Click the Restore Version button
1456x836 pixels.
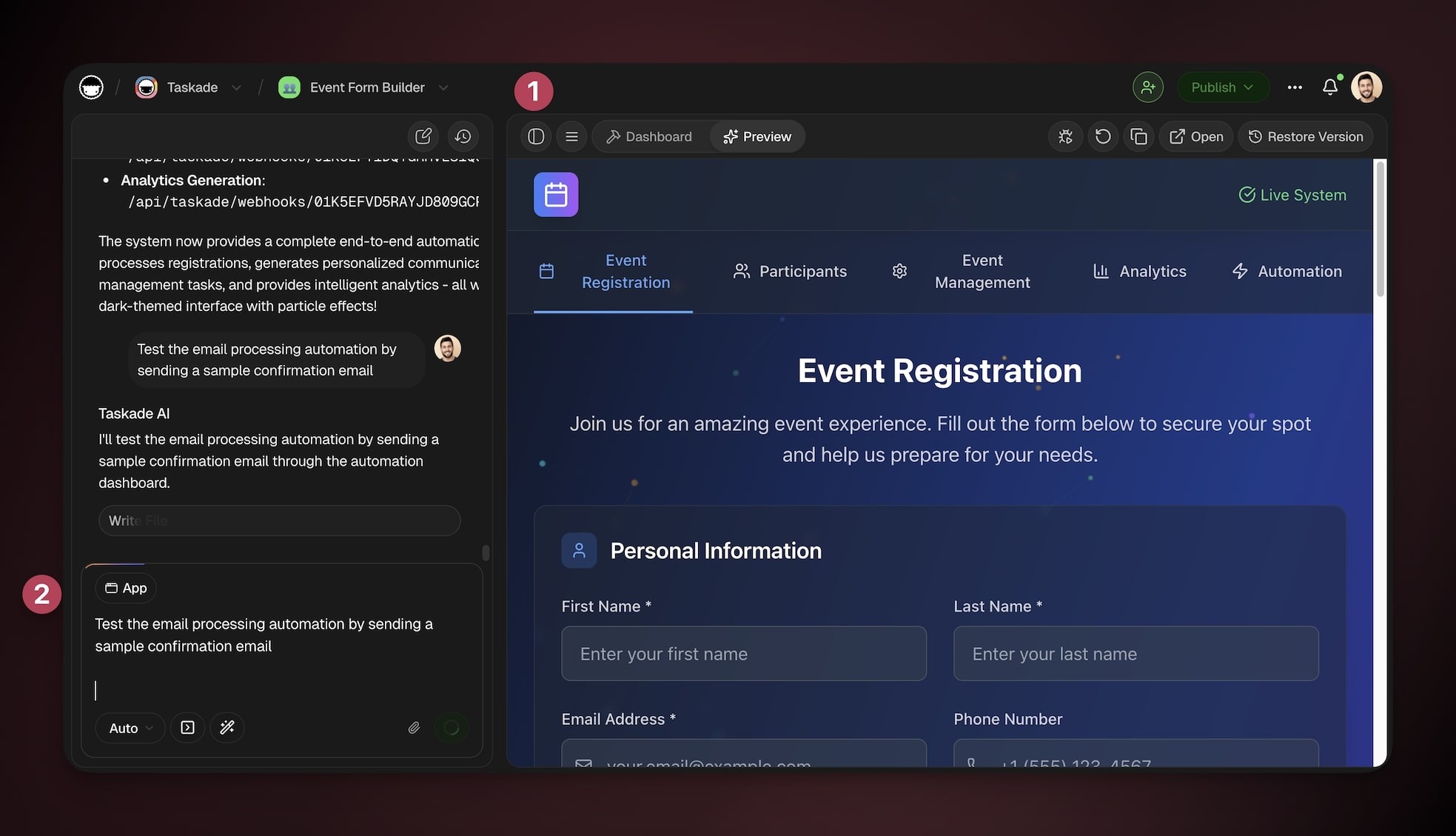(x=1306, y=136)
